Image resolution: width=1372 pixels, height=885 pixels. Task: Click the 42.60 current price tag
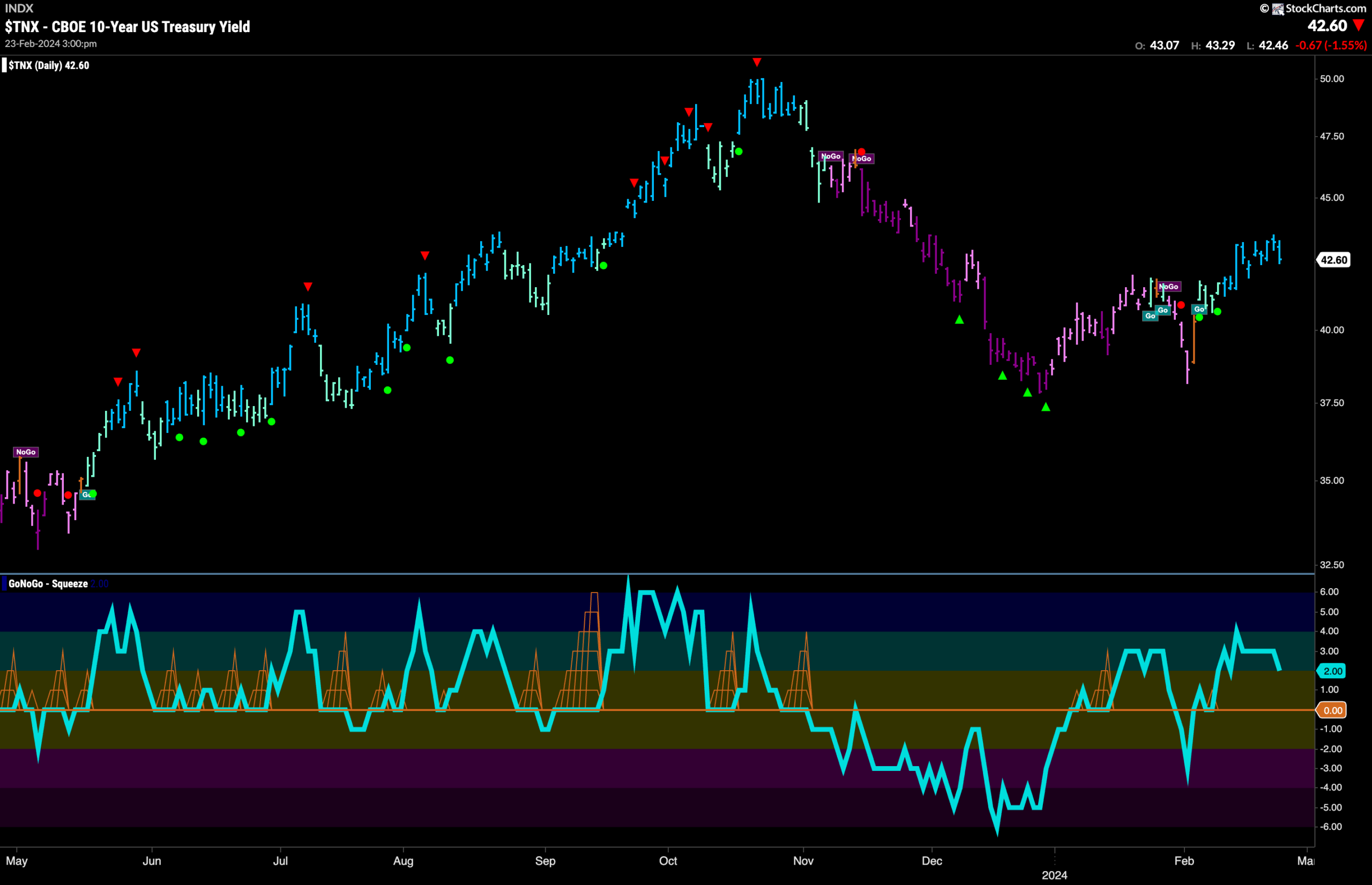[1333, 260]
